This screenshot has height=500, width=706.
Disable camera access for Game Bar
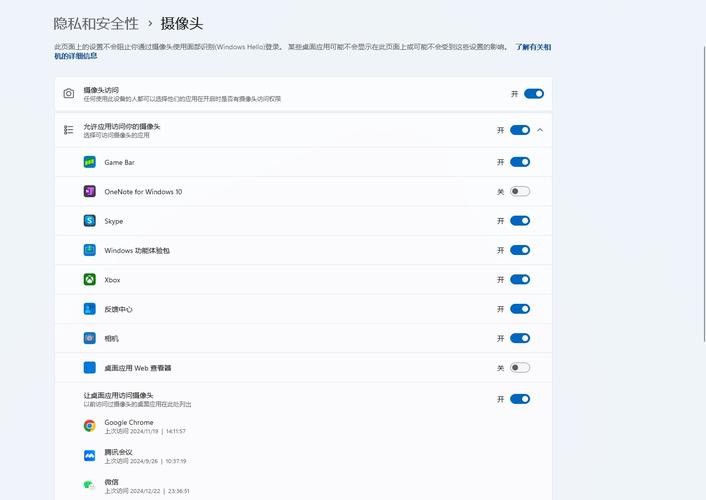[x=520, y=162]
